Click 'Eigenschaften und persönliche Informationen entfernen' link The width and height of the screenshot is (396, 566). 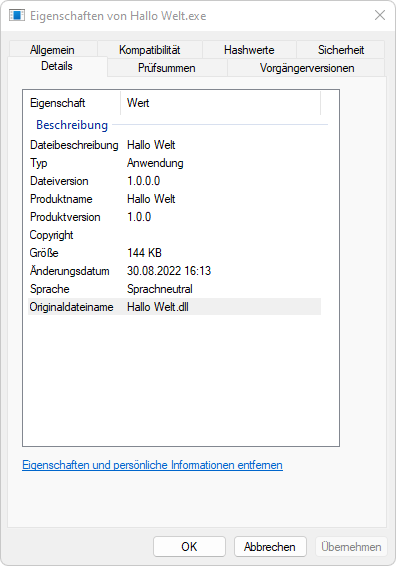pyautogui.click(x=152, y=465)
